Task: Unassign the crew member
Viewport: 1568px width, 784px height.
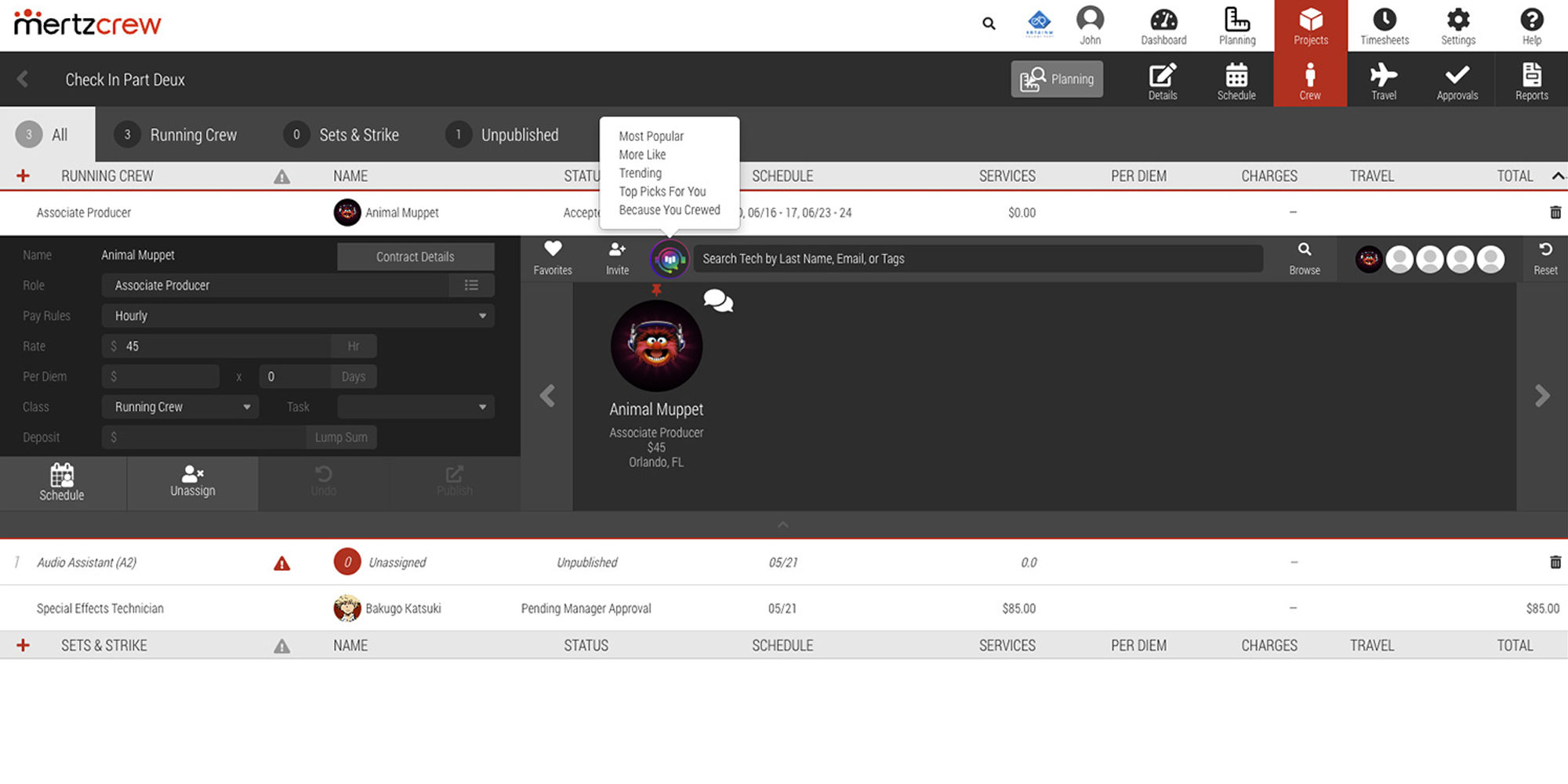Action: click(x=192, y=483)
